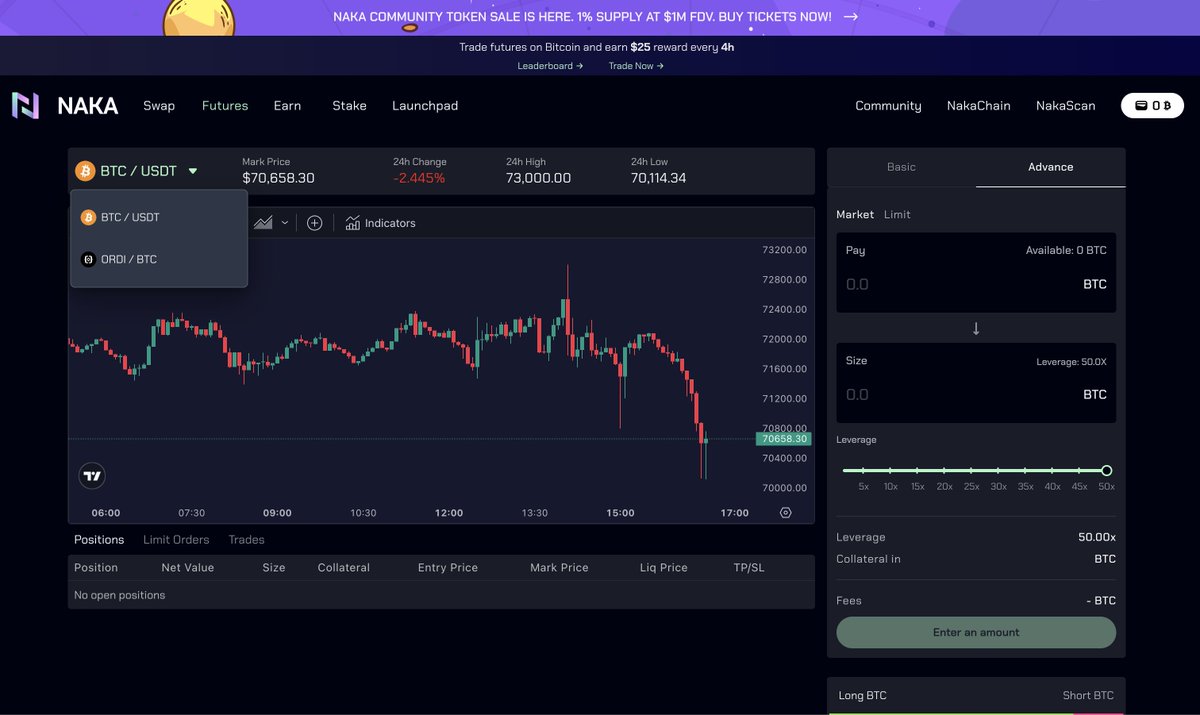
Task: Click the 24h Low value 70,114.34
Action: 658,178
